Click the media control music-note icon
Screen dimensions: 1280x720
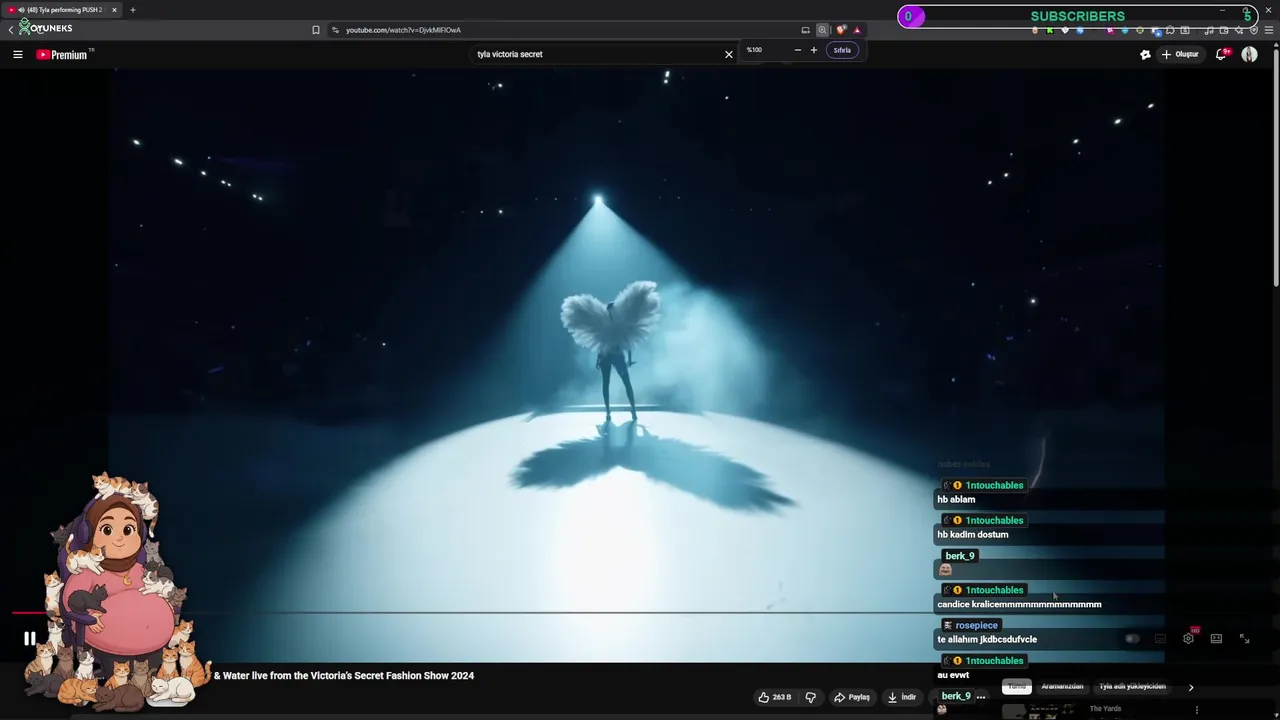1209,30
